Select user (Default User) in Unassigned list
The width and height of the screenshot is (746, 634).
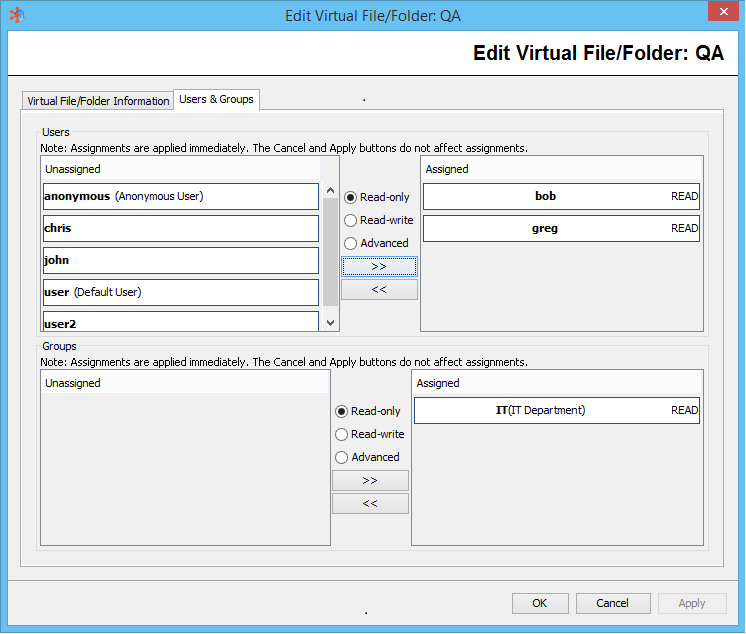click(x=181, y=292)
